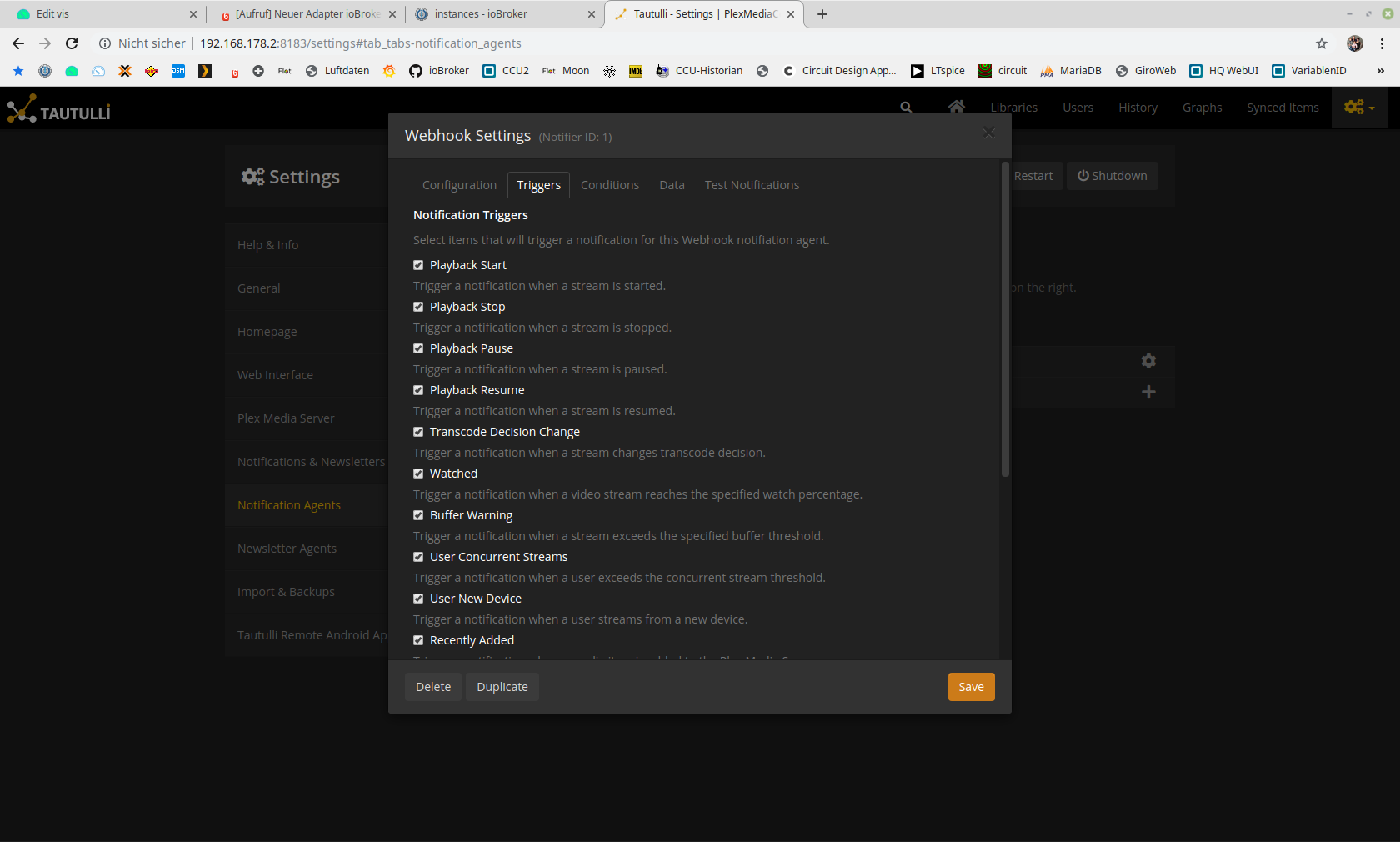Open the Test Notifications tab
The image size is (1400, 842).
pos(752,185)
